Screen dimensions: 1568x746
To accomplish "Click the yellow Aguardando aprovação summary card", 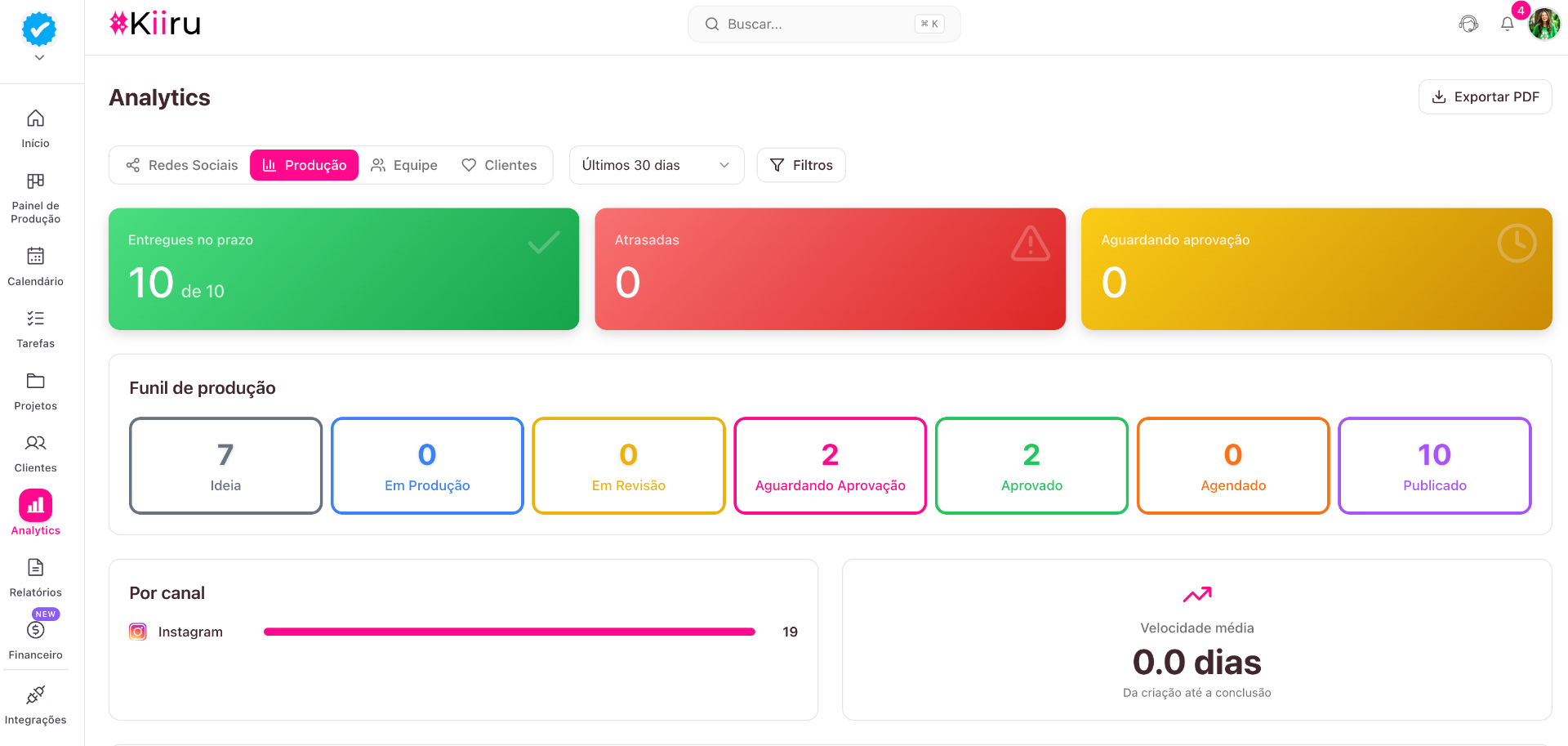I will (x=1316, y=269).
